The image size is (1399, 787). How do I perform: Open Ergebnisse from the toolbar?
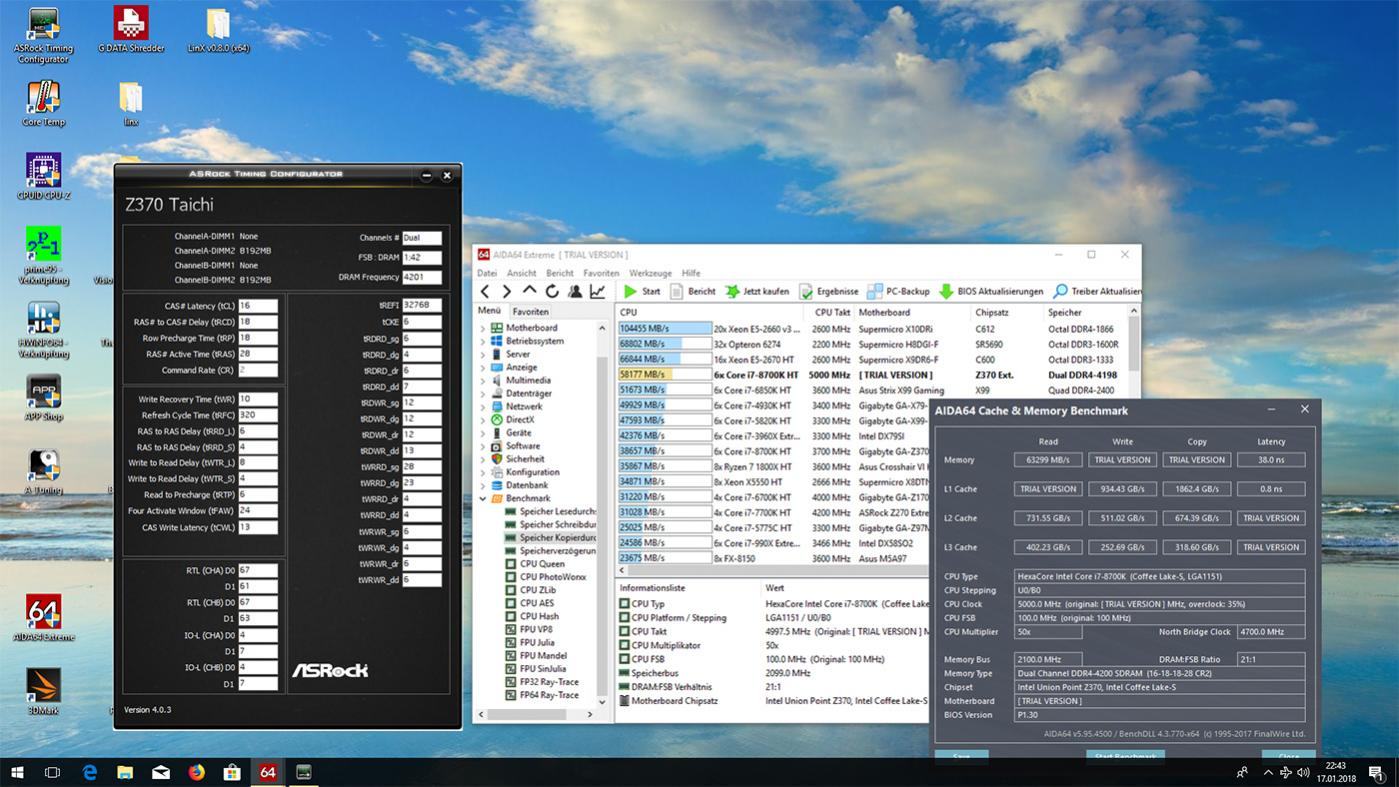tap(828, 291)
